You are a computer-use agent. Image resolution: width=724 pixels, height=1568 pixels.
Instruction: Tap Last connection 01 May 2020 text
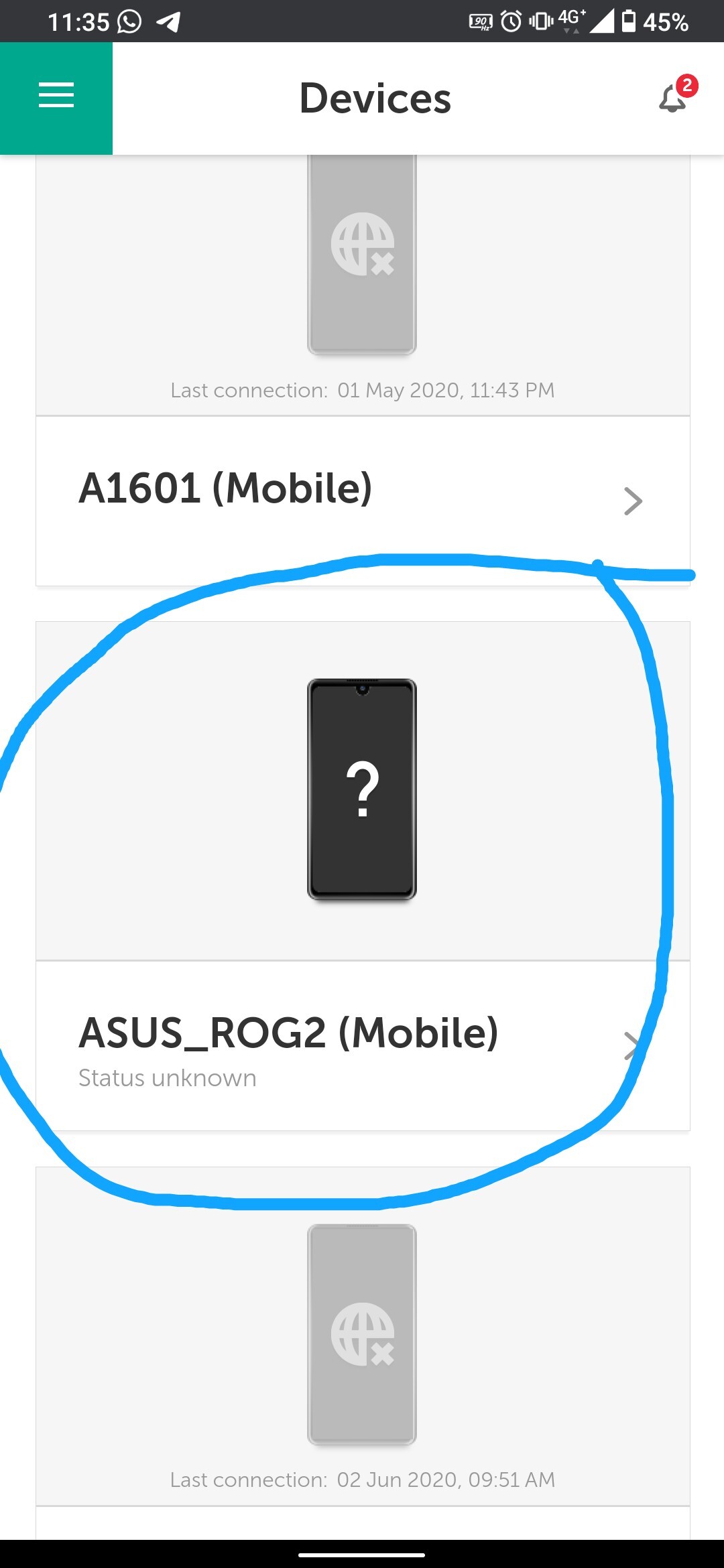[363, 390]
